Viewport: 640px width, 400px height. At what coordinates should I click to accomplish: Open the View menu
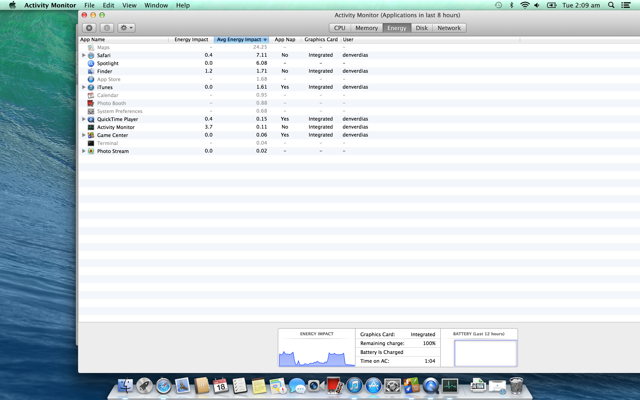(x=129, y=5)
